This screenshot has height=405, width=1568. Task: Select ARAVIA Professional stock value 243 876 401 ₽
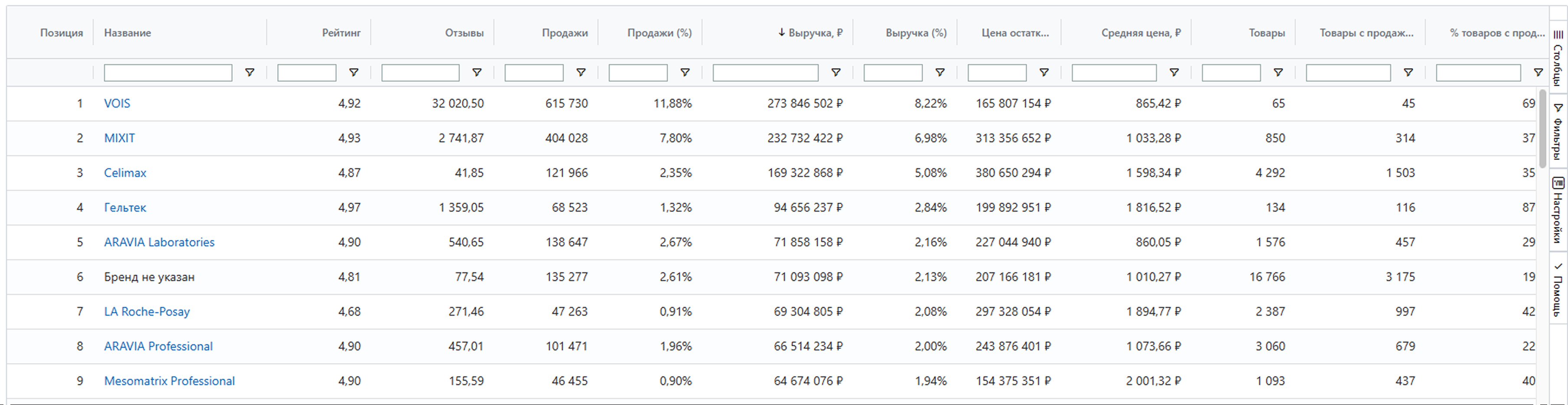[x=1013, y=346]
